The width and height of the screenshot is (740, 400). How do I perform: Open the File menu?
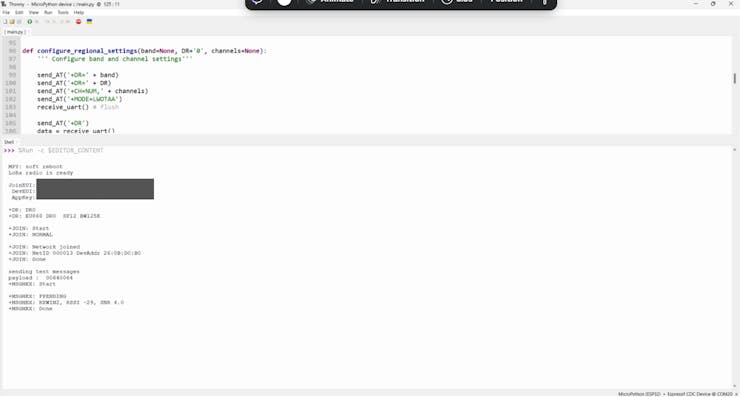point(6,12)
